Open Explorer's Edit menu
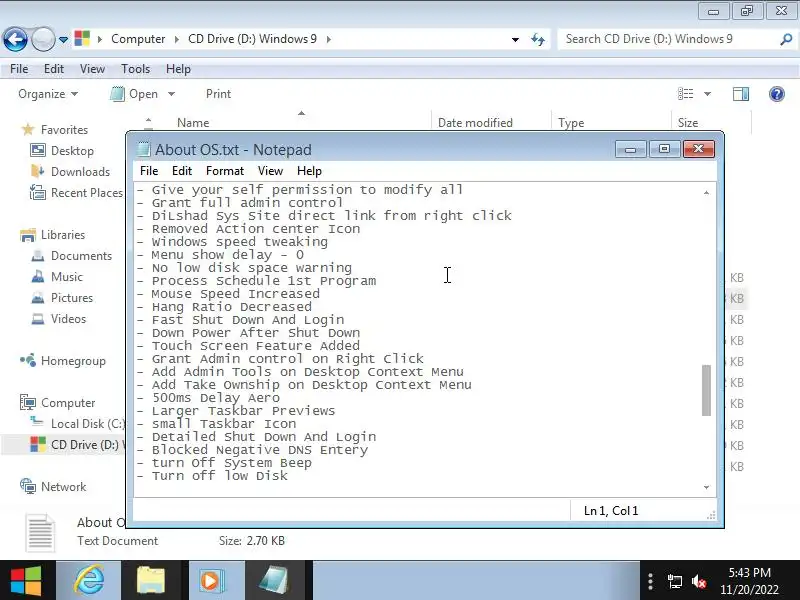 coord(54,69)
